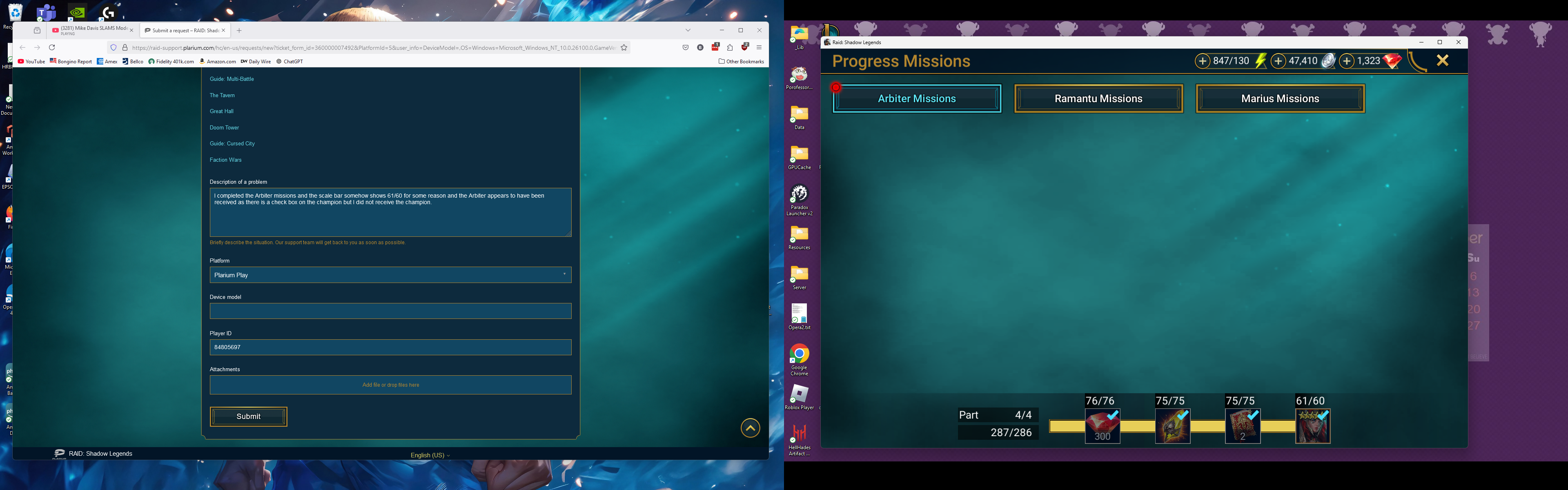
Task: Click the Pocket save icon in toolbar
Action: click(x=686, y=47)
